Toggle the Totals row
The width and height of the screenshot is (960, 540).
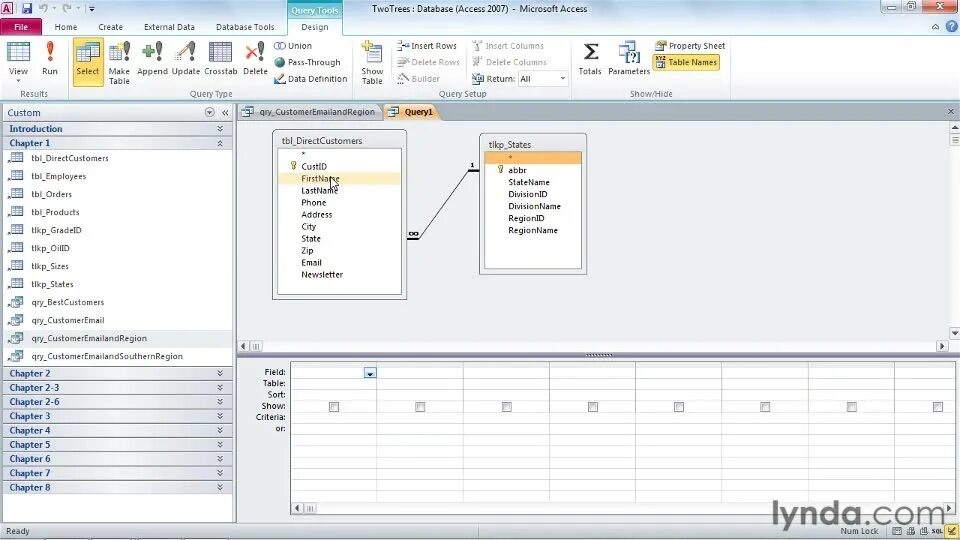coord(590,59)
